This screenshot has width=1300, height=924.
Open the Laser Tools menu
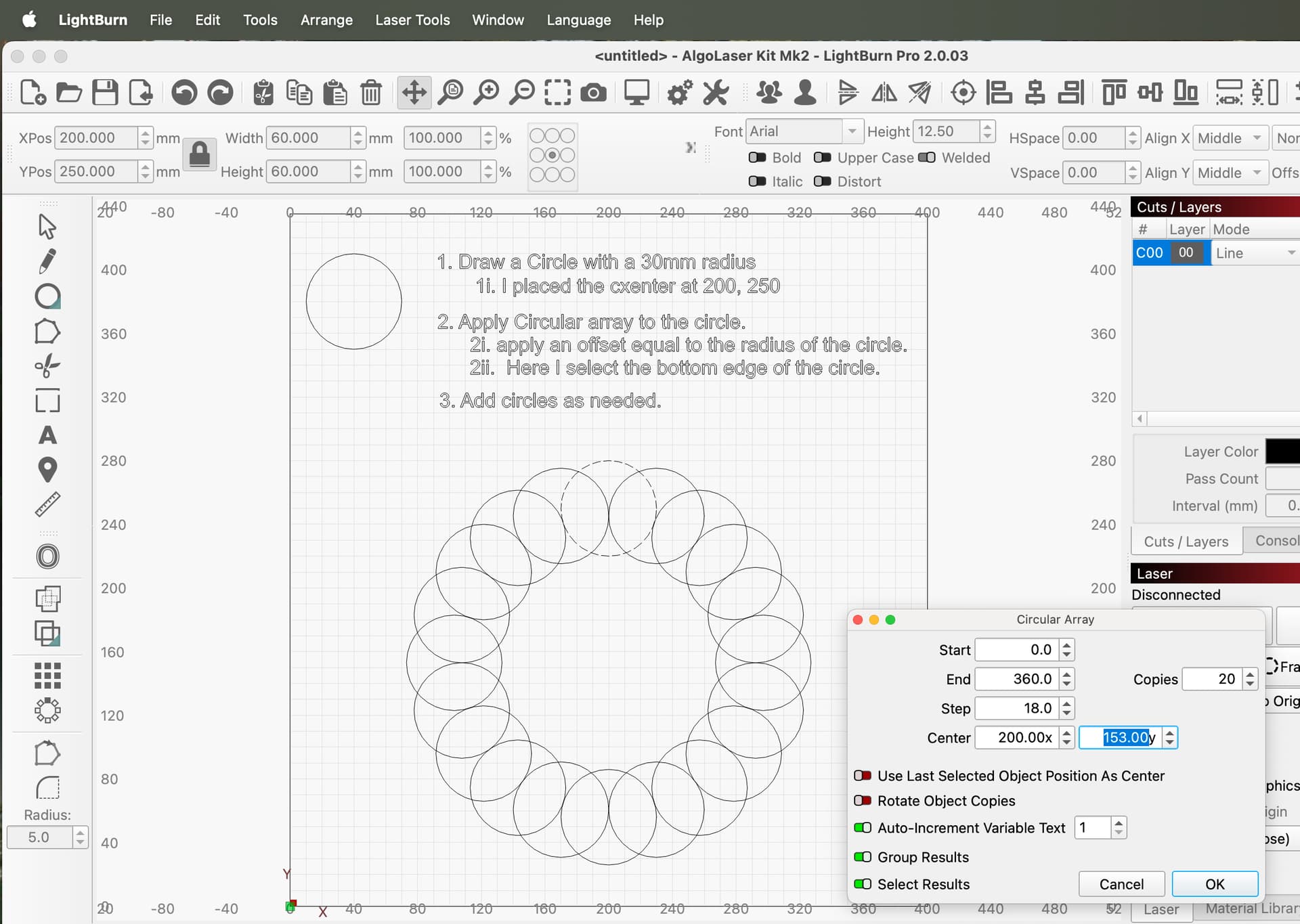pos(412,20)
